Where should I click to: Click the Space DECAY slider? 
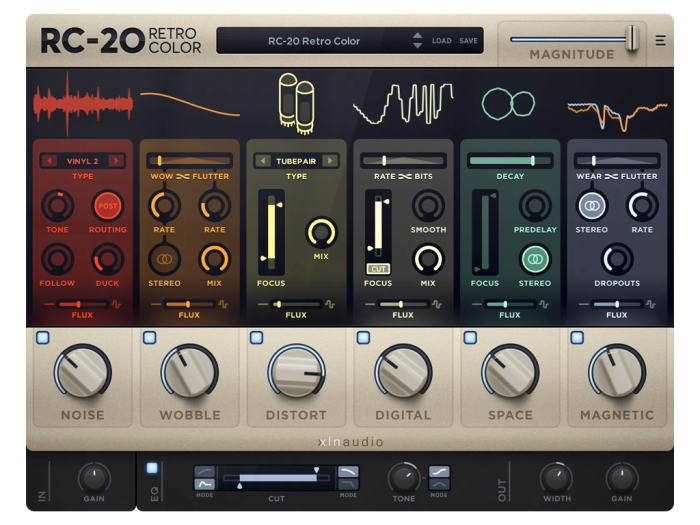(x=510, y=161)
